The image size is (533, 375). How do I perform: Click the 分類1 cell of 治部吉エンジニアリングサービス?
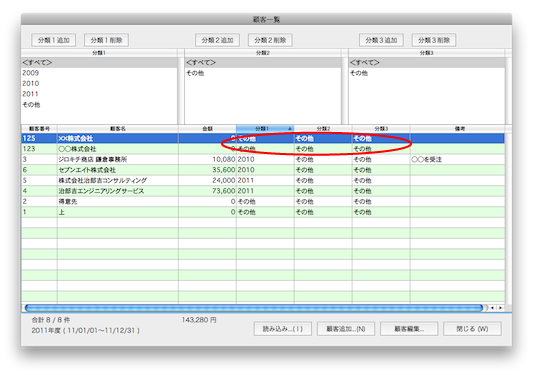click(x=265, y=191)
